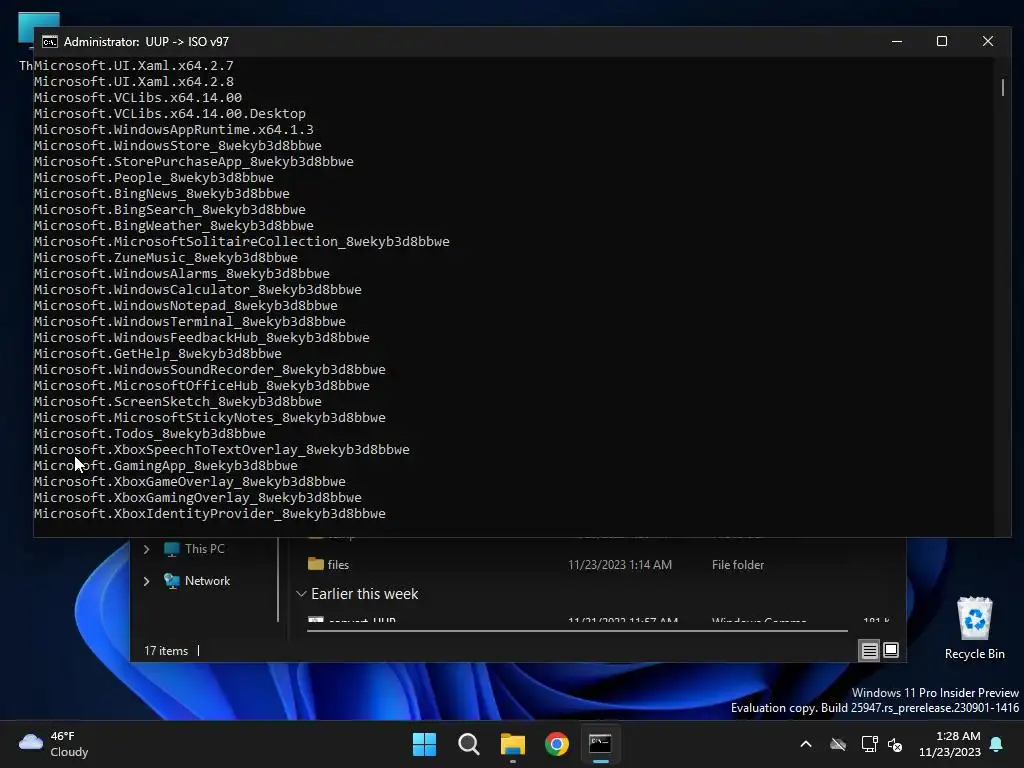Screen dimensions: 1024x768
Task: Open File Explorer from the taskbar
Action: 513,744
